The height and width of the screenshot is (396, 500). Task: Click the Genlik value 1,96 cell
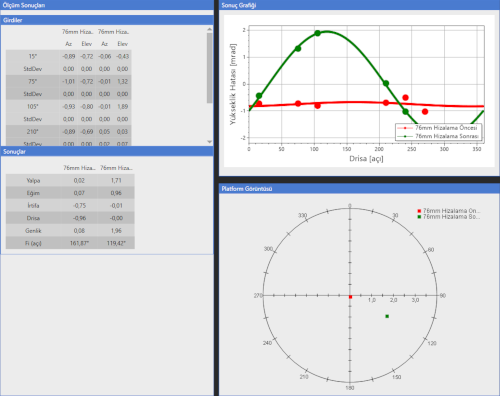click(116, 231)
